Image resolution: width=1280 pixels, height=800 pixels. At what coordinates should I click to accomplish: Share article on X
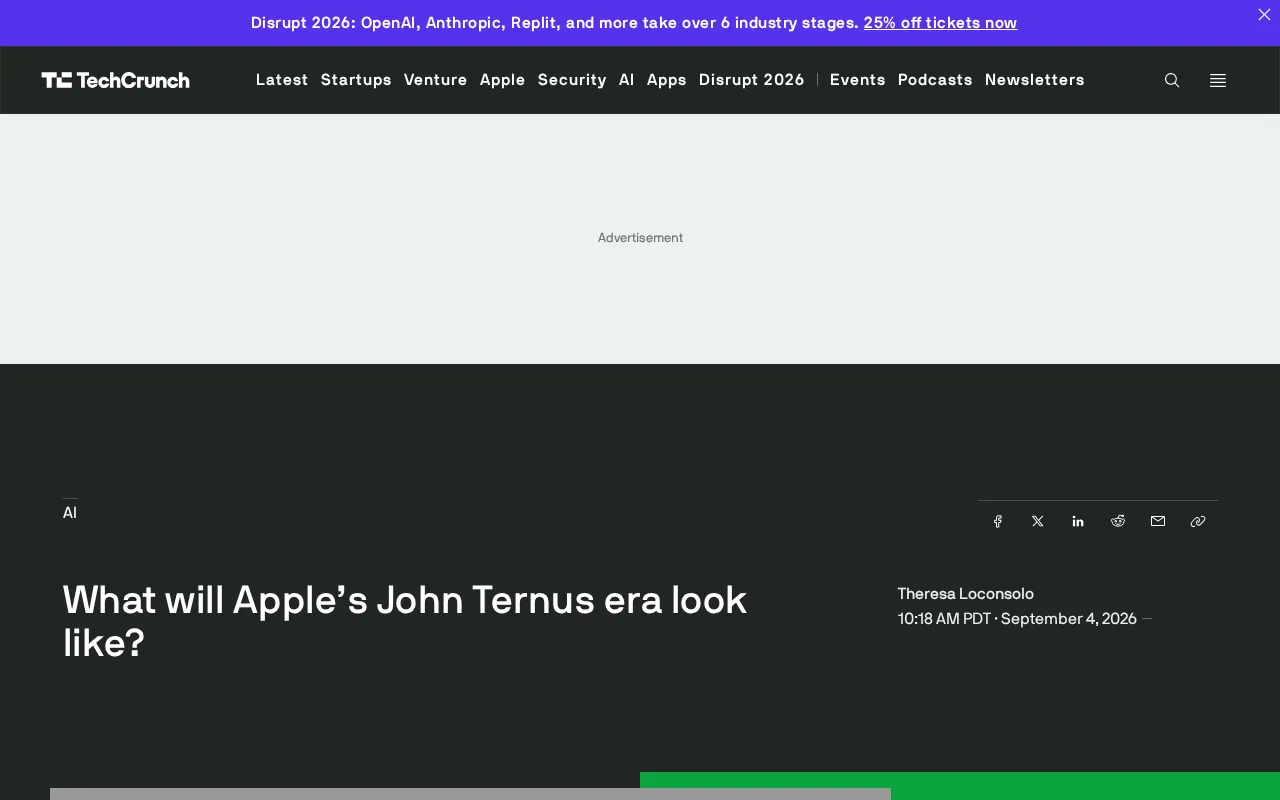pos(1038,521)
